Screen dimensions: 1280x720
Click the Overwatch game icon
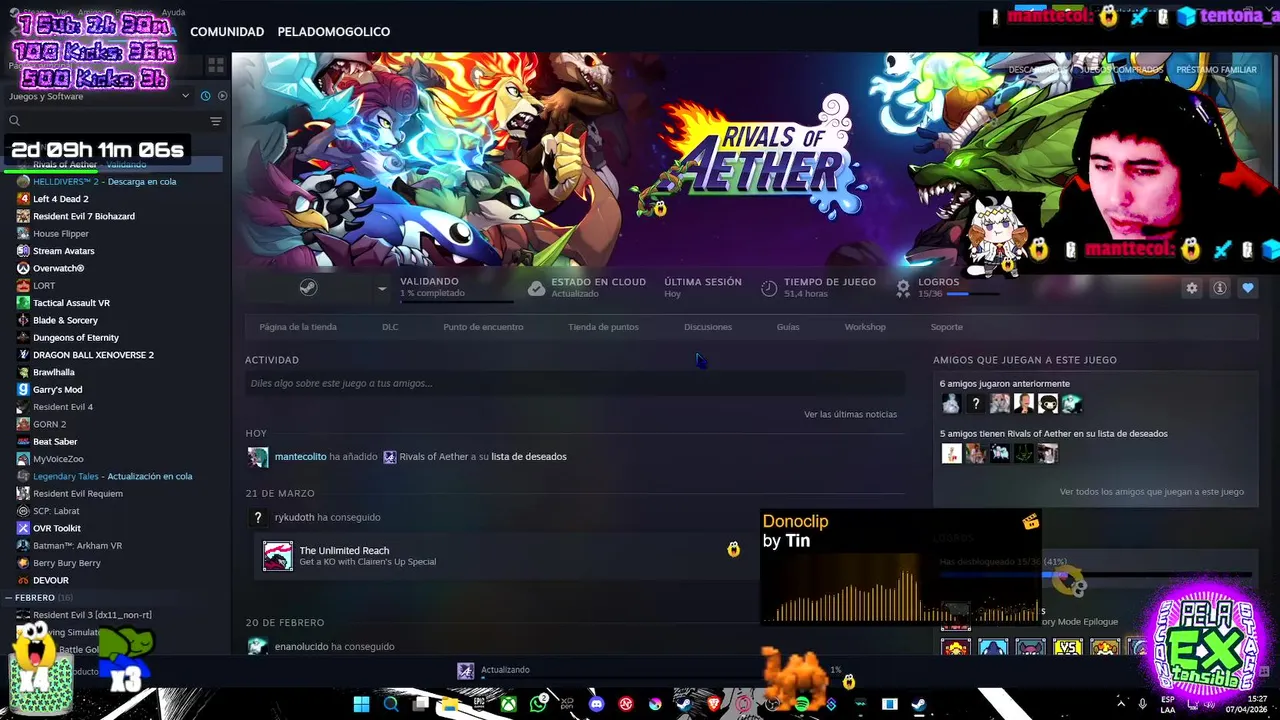point(23,268)
